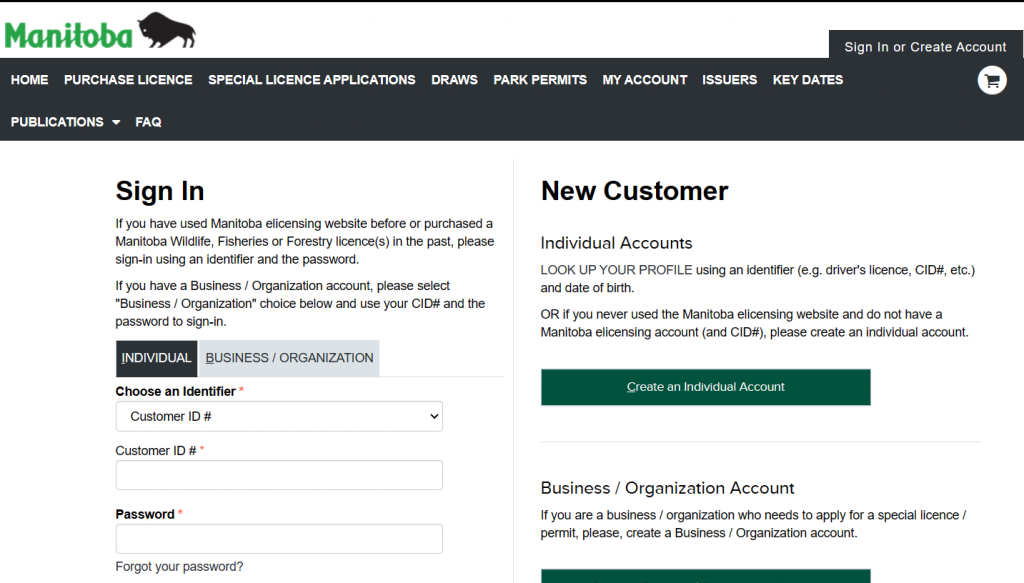Focus the Customer ID # input field
Screen dimensions: 1024x583
click(279, 475)
